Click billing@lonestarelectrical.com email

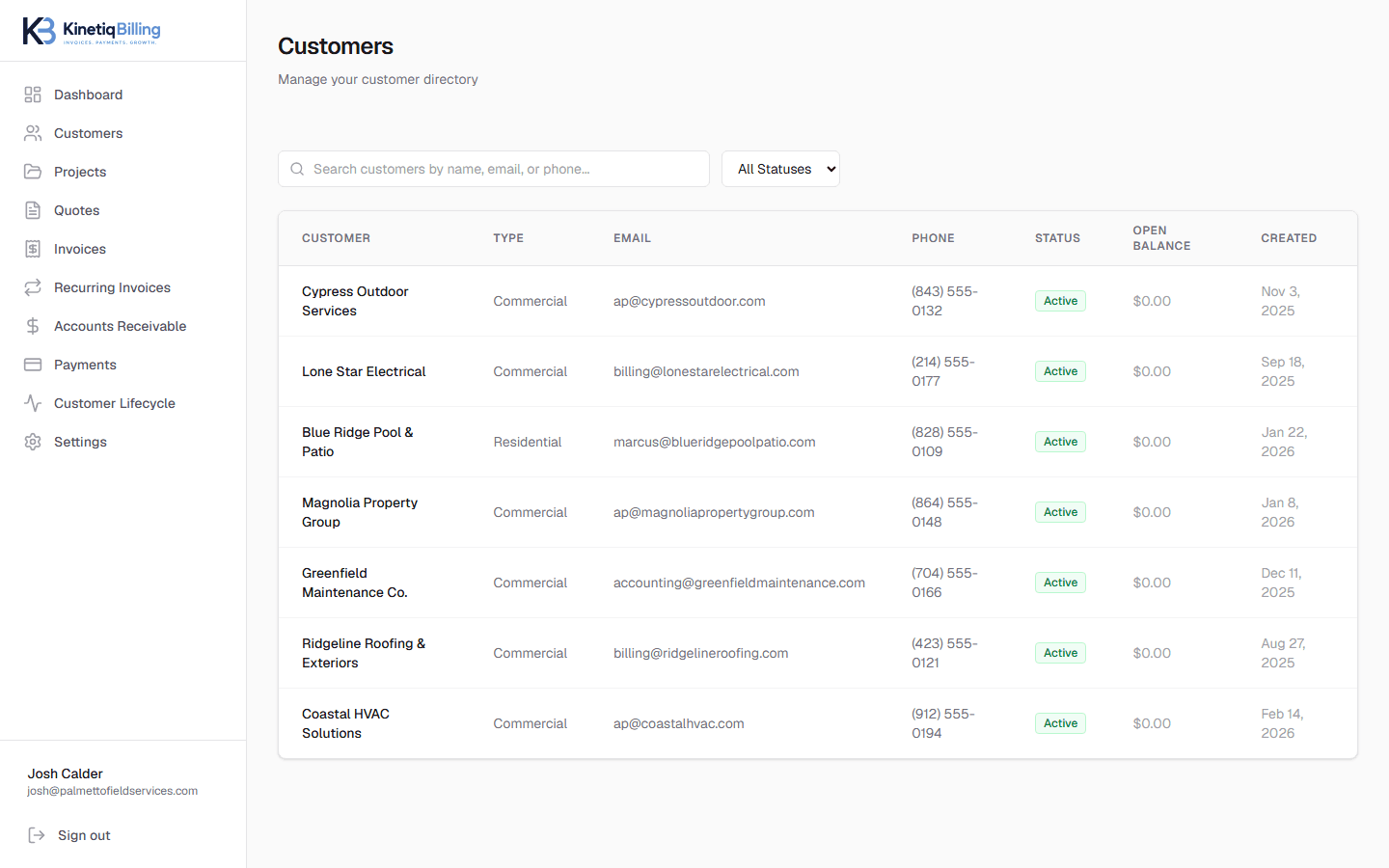coord(706,371)
